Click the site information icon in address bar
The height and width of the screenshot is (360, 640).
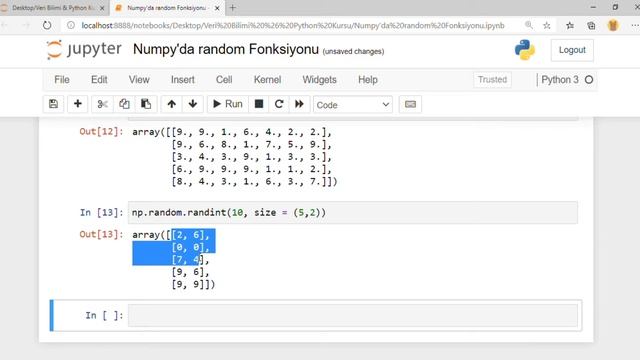click(71, 25)
